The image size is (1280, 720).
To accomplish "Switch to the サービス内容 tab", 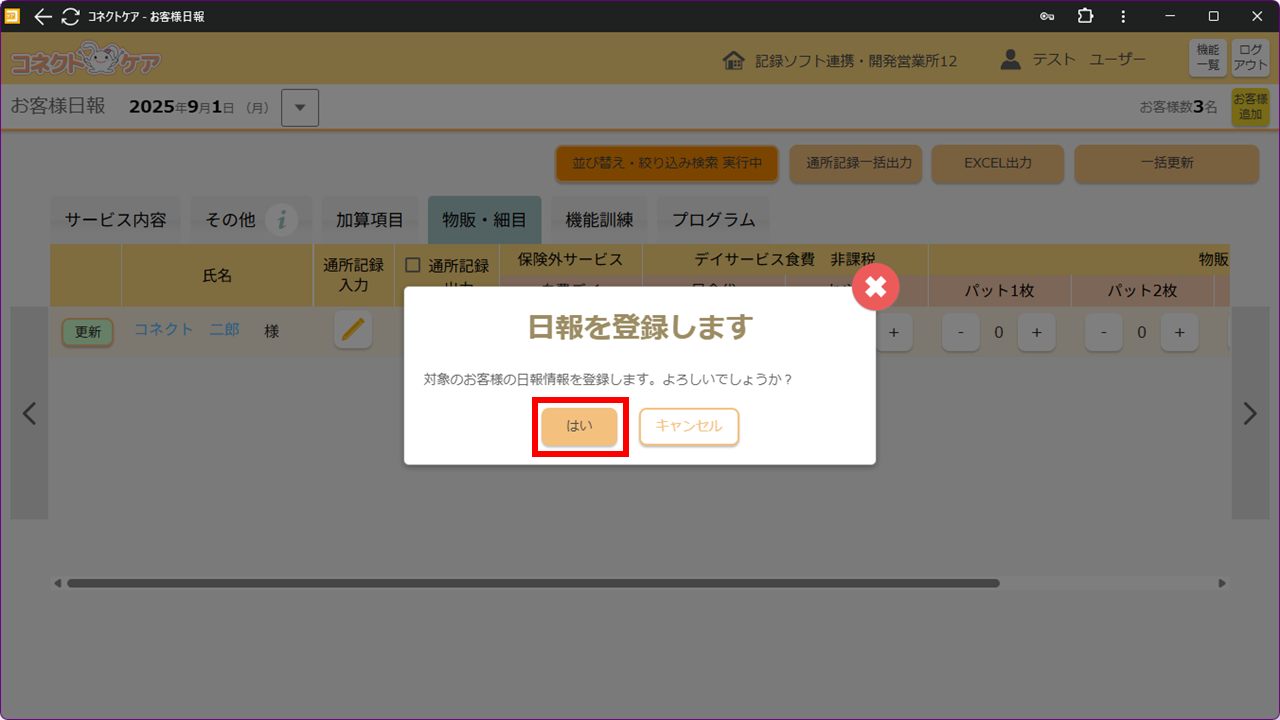I will click(x=116, y=220).
